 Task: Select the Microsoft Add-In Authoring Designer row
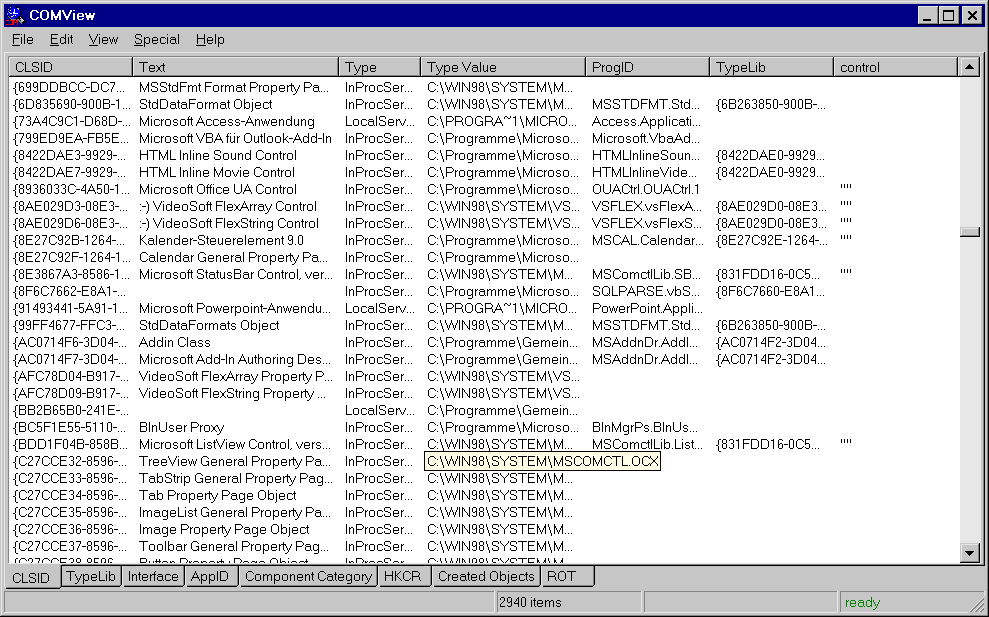point(484,360)
